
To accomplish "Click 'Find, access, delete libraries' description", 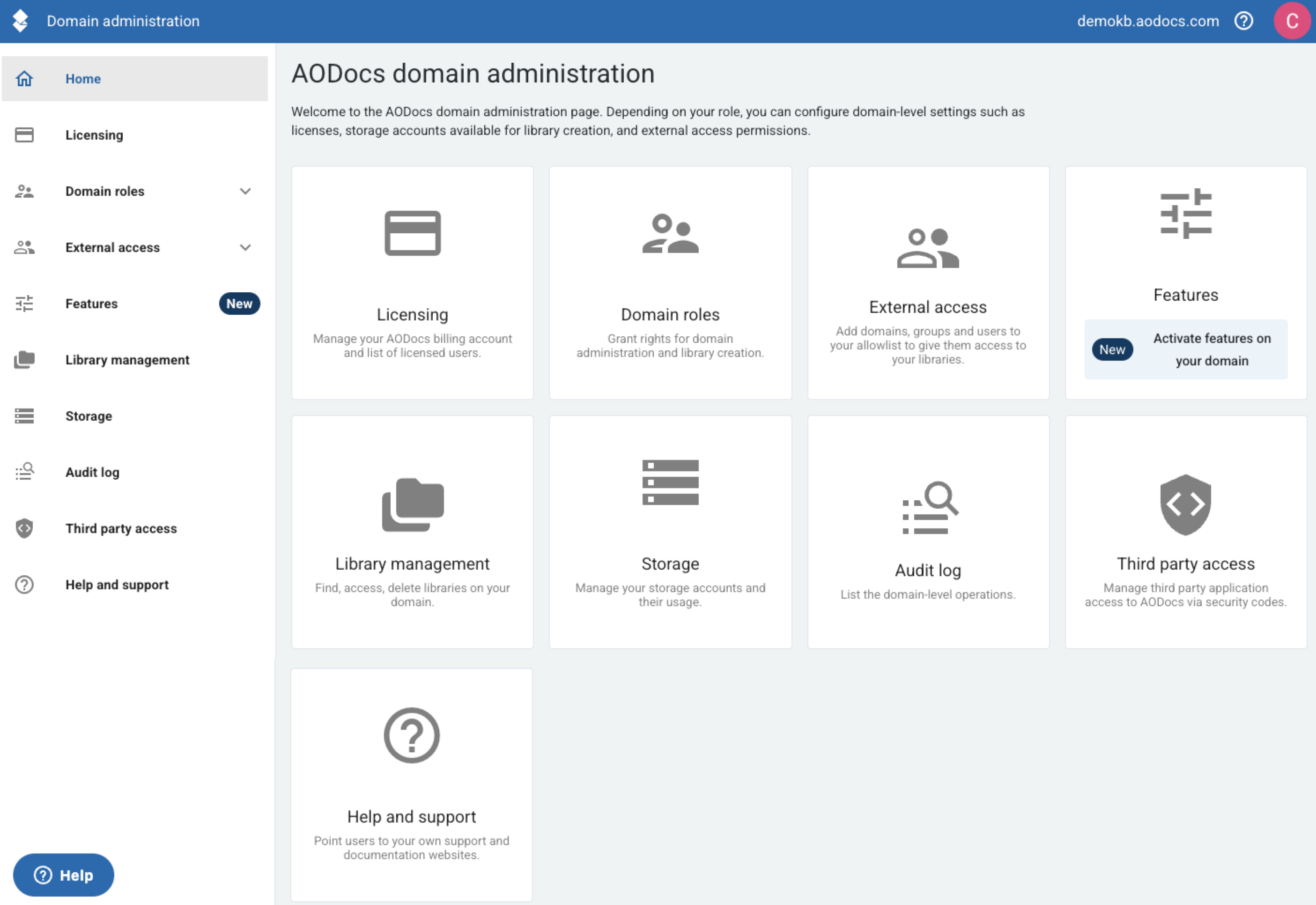I will pos(413,595).
